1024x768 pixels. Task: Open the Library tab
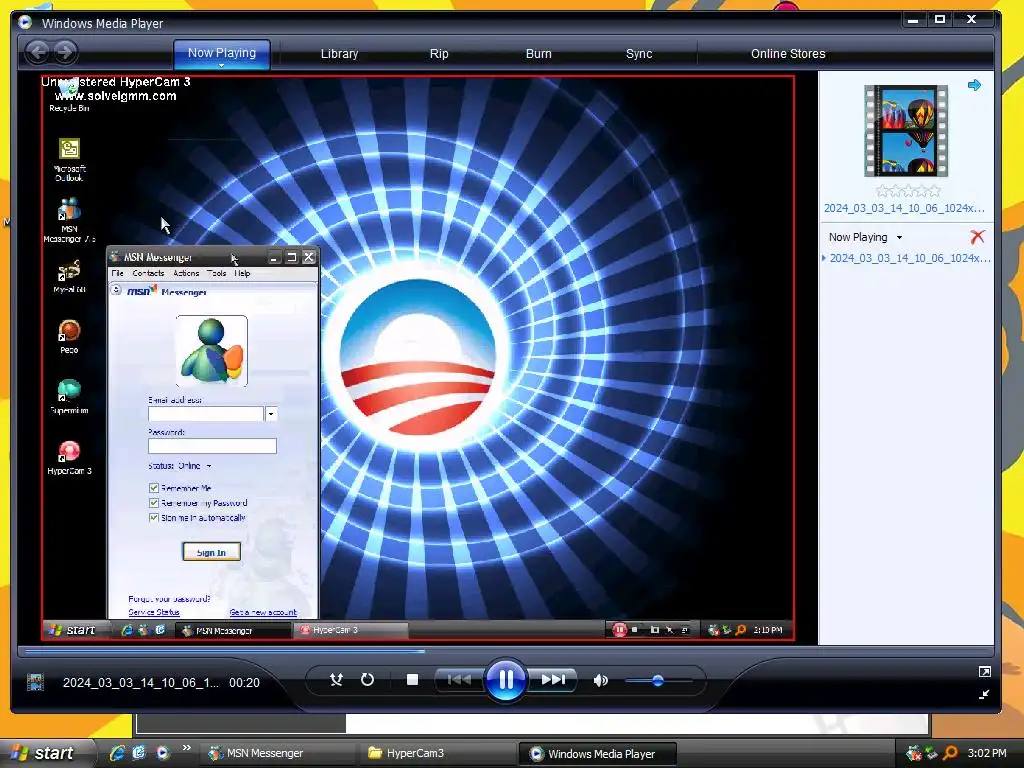pos(339,54)
